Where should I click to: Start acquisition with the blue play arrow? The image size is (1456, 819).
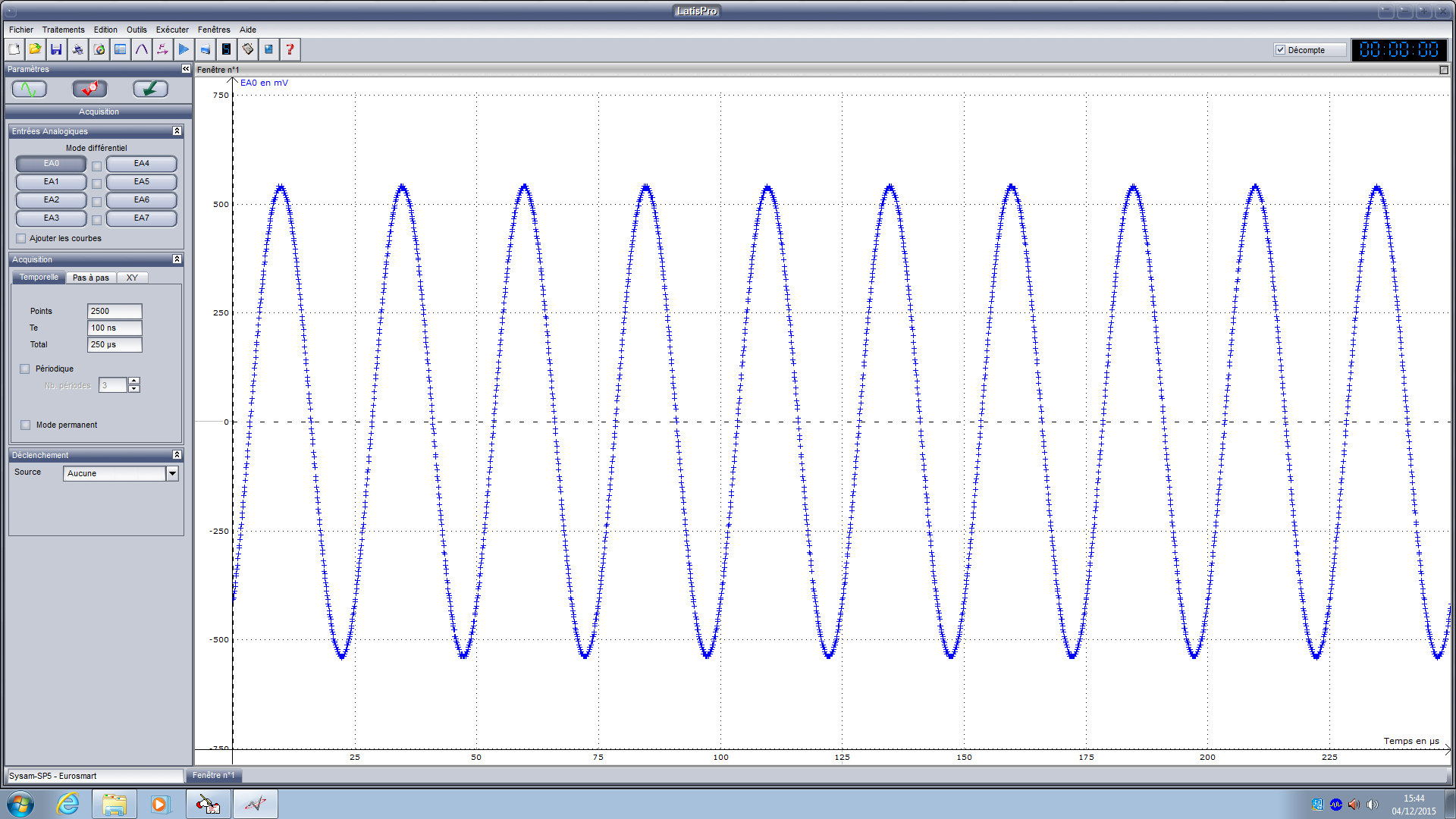tap(184, 49)
